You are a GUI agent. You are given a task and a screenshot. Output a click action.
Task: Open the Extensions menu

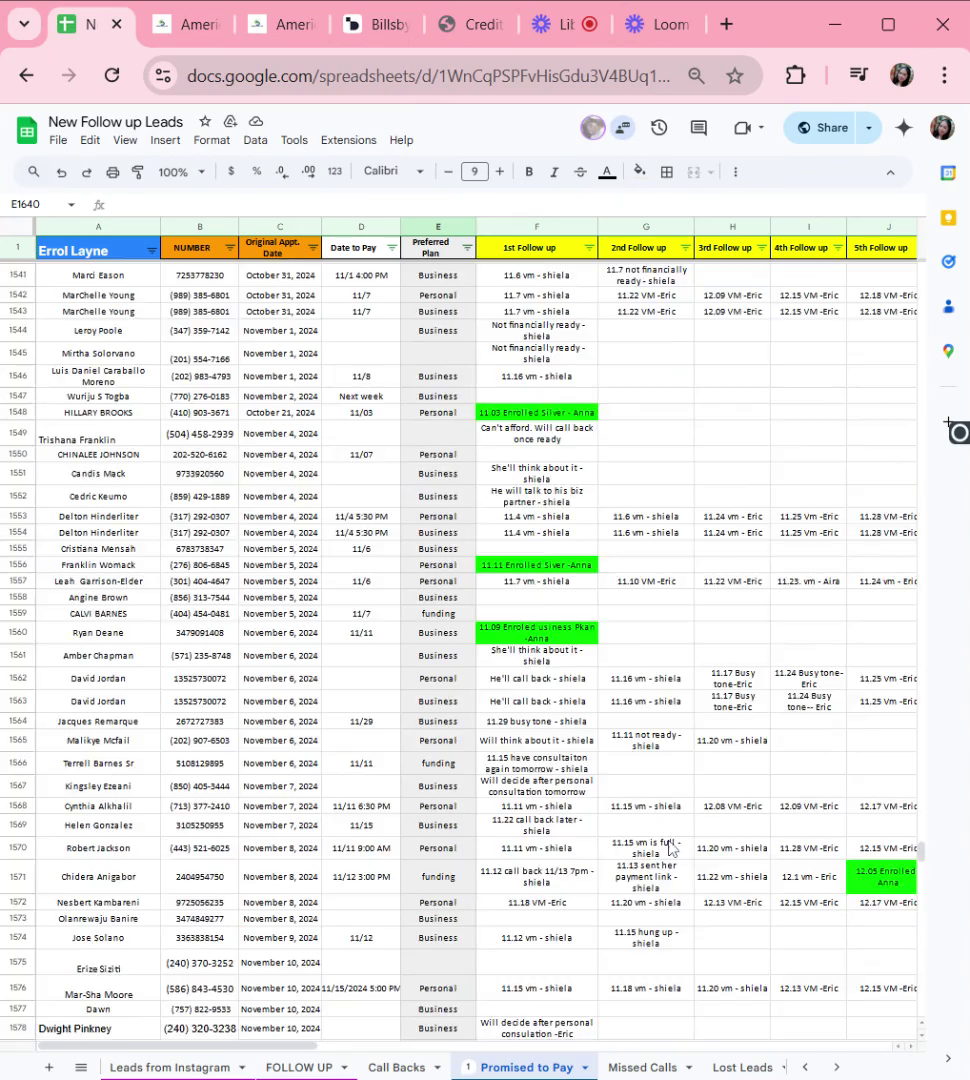[x=349, y=141]
